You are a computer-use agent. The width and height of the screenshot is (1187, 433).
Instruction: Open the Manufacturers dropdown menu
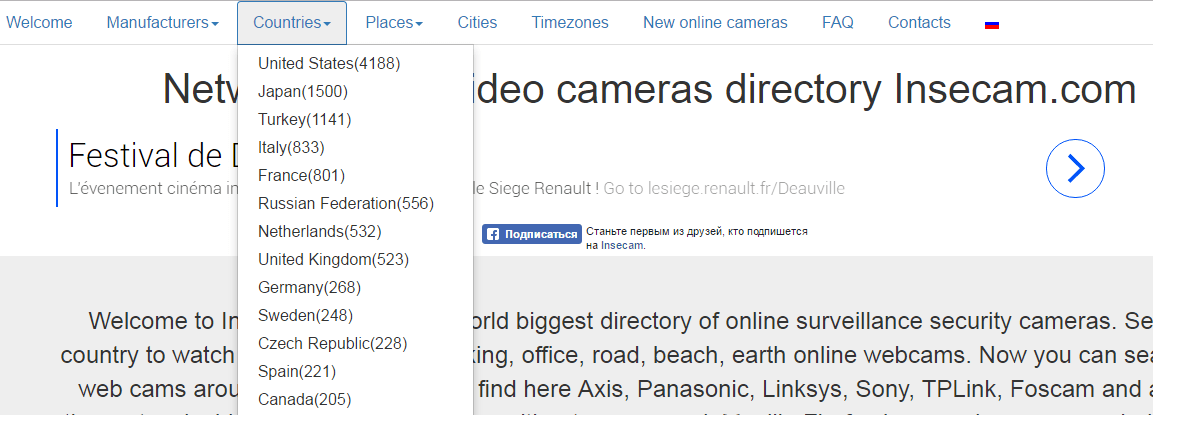coord(162,23)
